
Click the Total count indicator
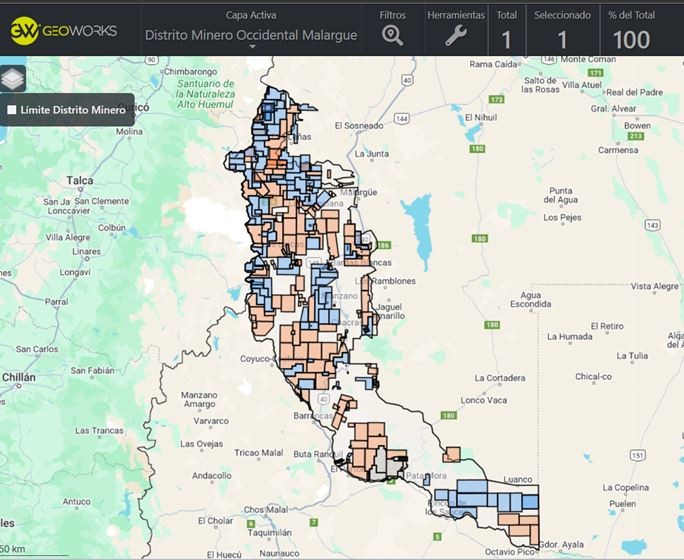(507, 40)
